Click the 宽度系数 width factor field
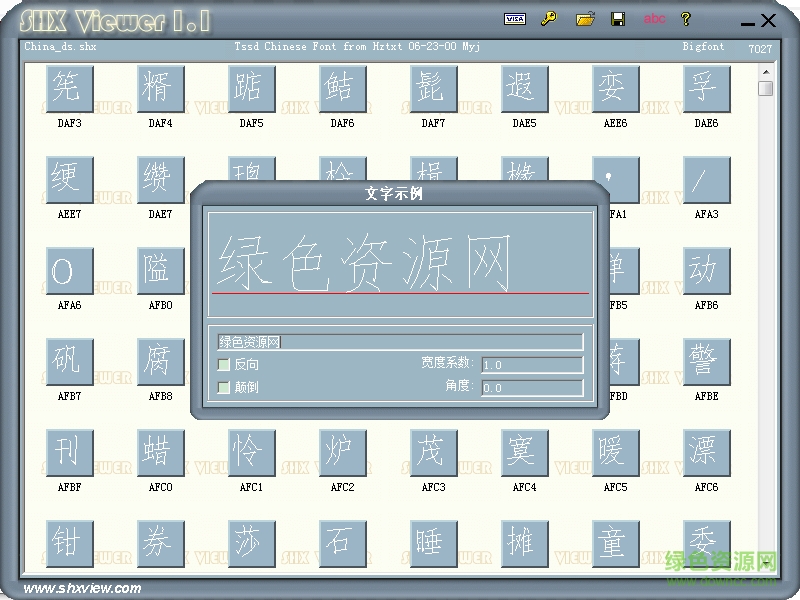The width and height of the screenshot is (800, 600). click(x=530, y=364)
